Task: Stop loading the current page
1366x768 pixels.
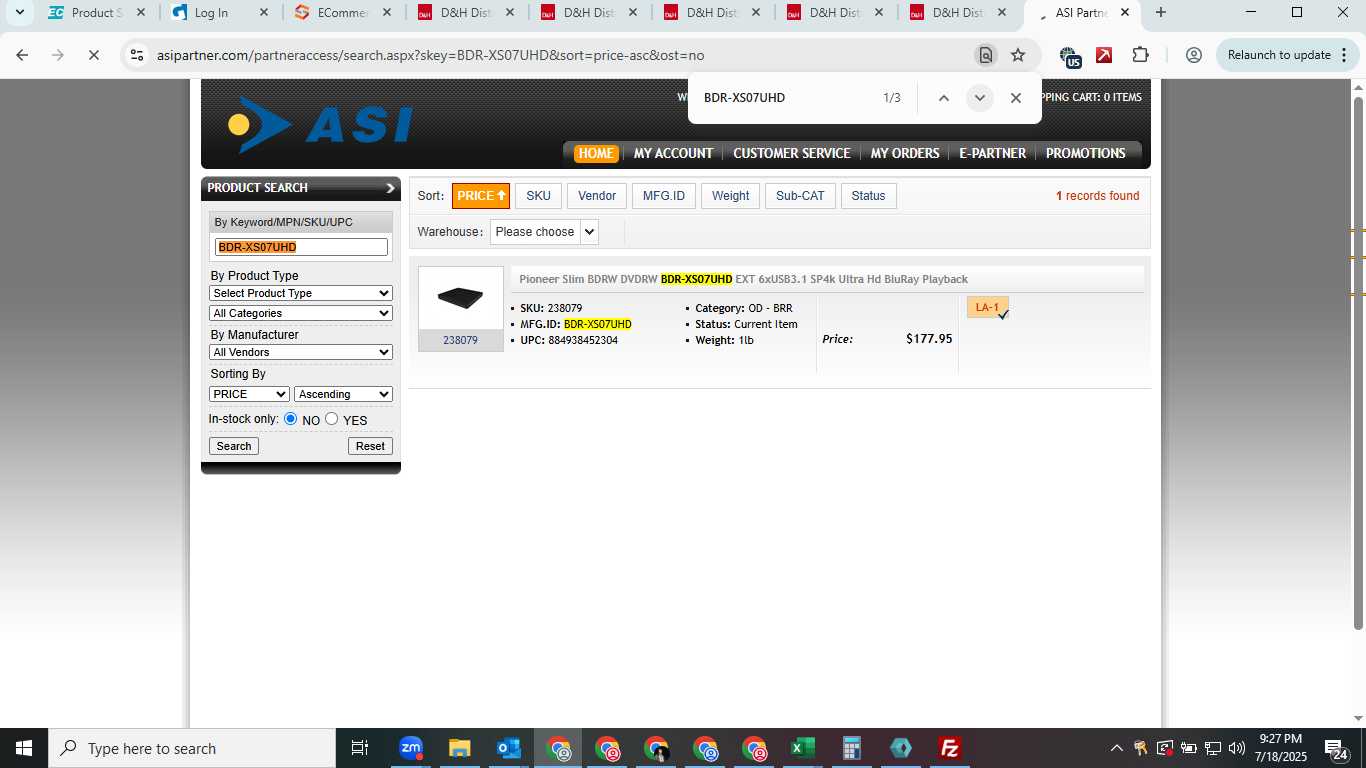Action: [94, 55]
